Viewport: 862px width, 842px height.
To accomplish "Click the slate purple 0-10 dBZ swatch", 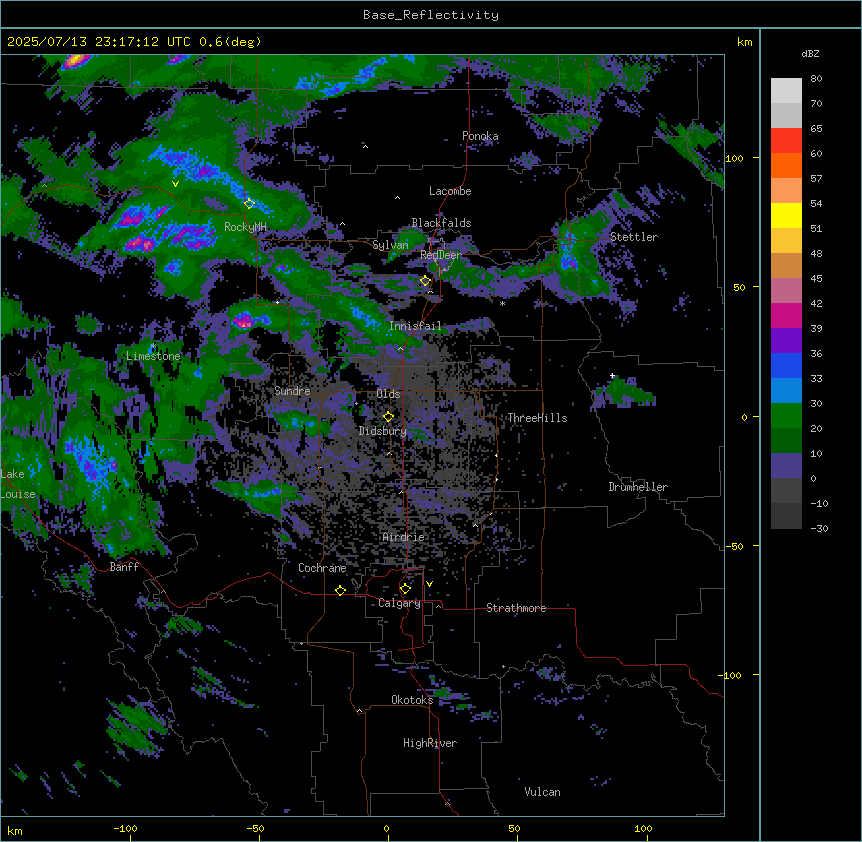I will (x=786, y=466).
